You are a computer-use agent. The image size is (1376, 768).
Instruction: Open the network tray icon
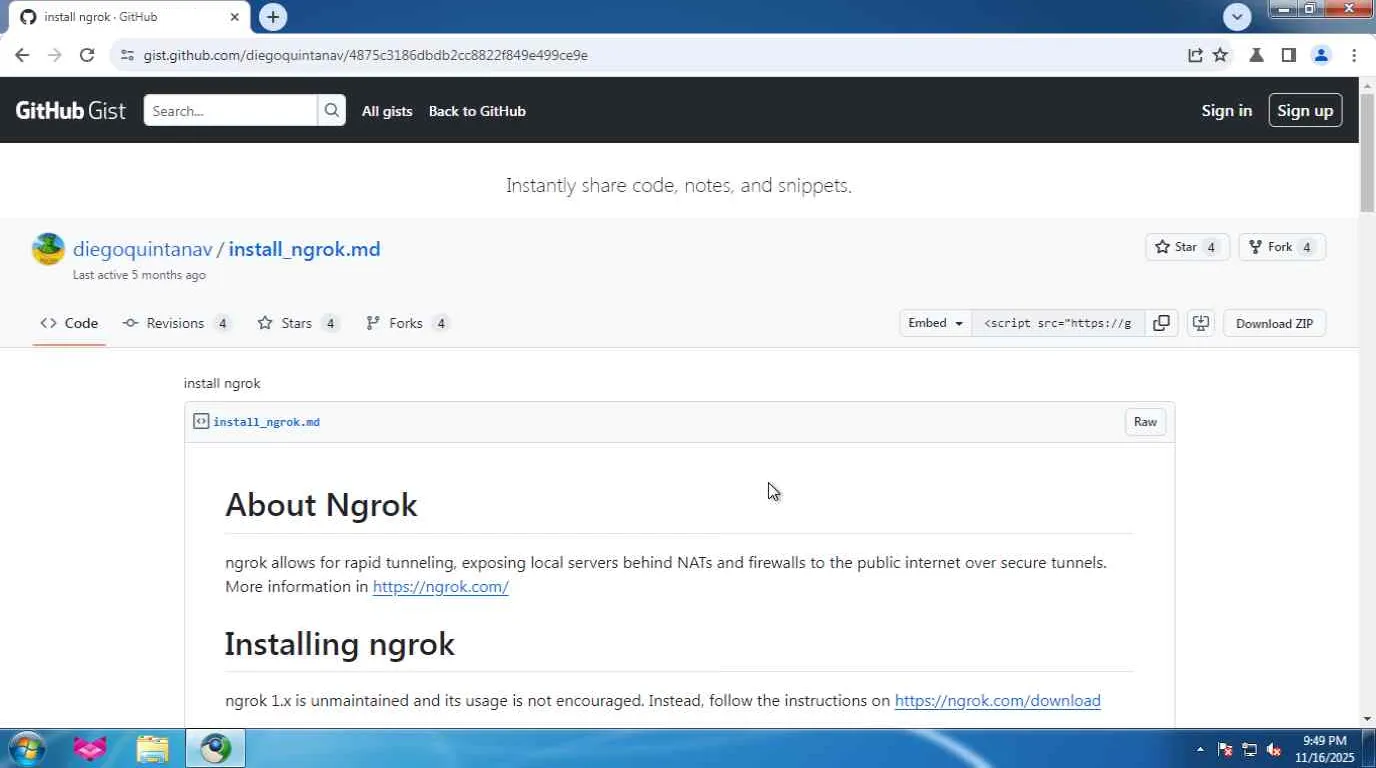(1249, 749)
